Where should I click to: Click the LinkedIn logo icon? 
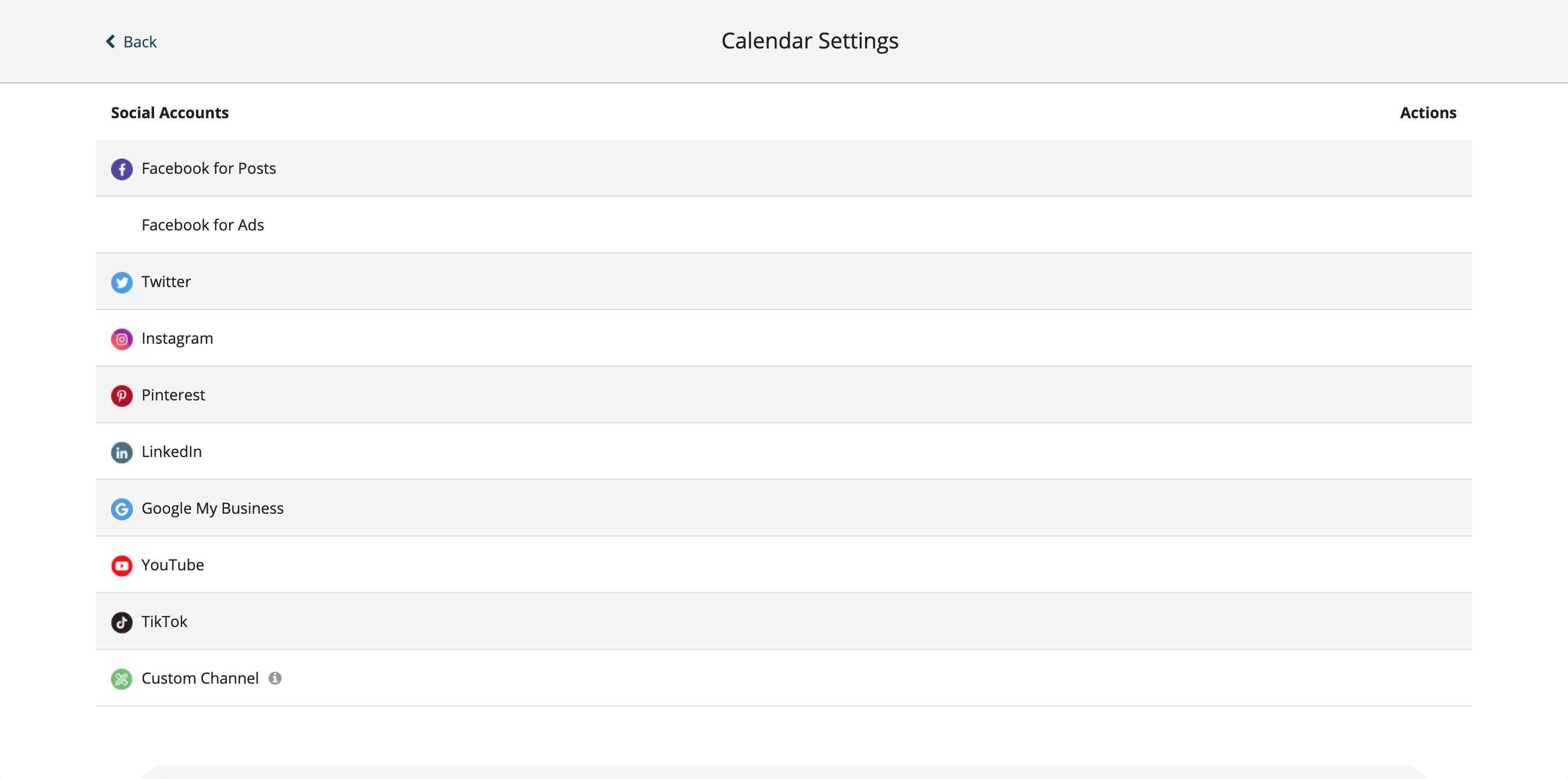tap(122, 452)
